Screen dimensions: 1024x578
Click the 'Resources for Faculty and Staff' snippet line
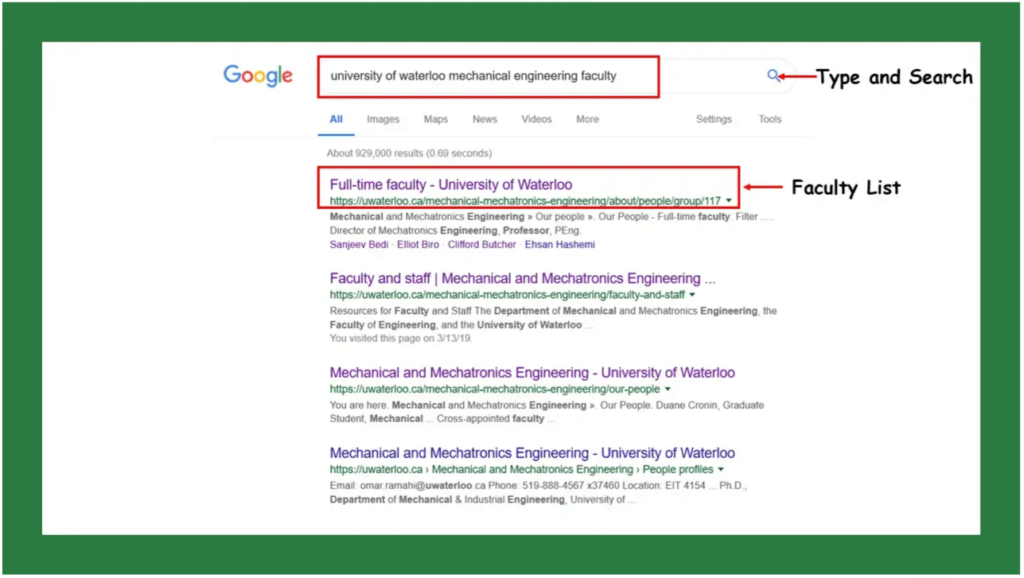(x=553, y=311)
